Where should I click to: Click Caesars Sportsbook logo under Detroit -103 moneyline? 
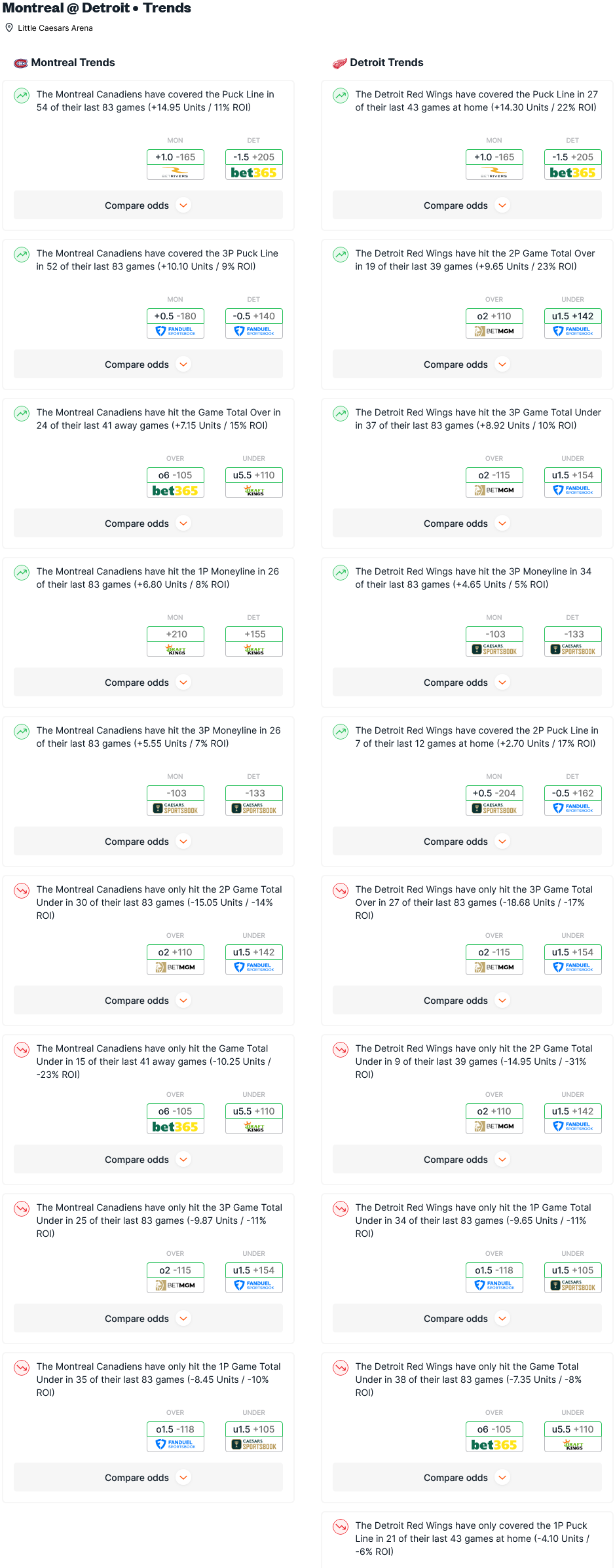tap(494, 649)
